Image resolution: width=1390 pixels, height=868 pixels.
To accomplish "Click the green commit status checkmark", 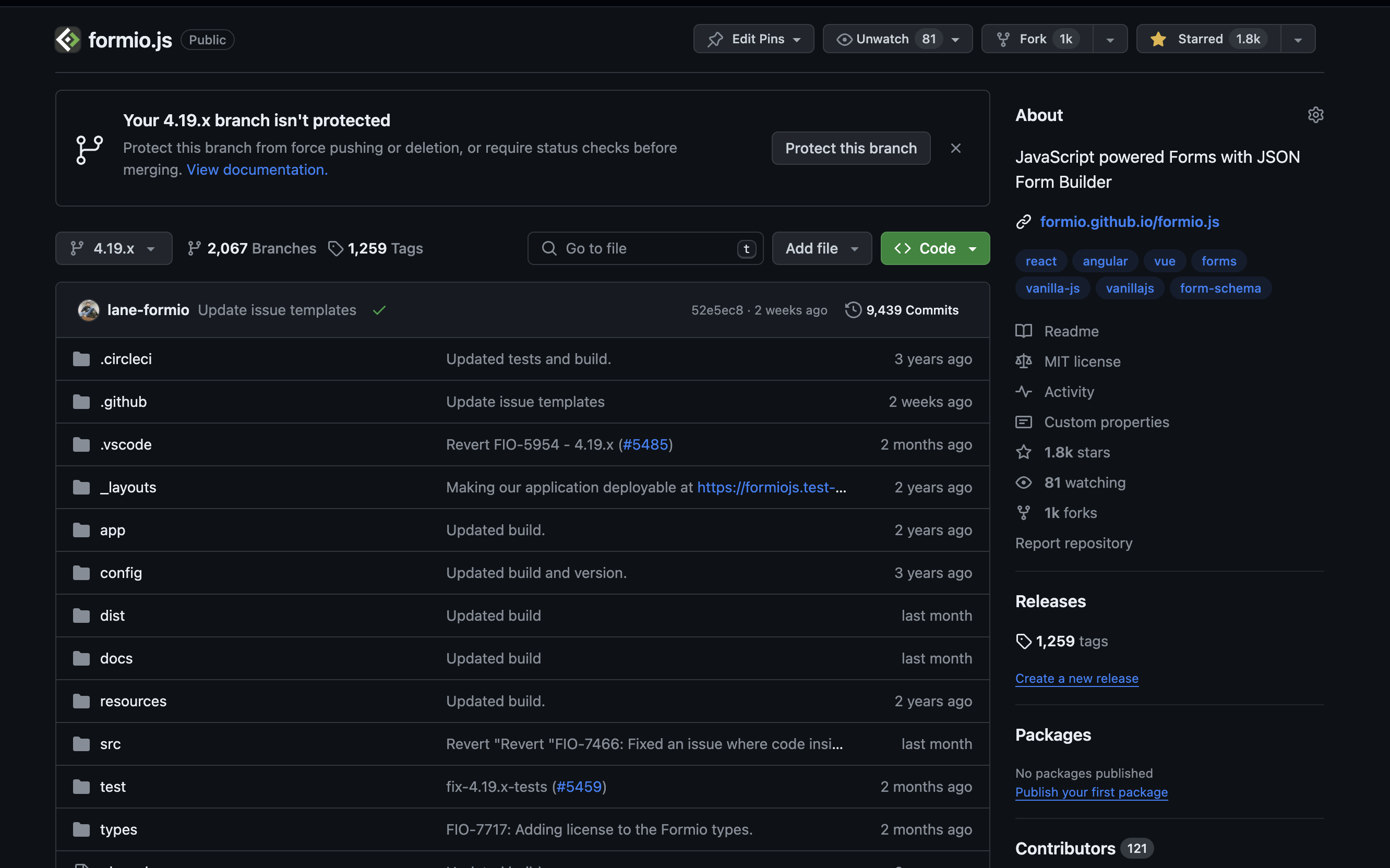I will click(379, 310).
